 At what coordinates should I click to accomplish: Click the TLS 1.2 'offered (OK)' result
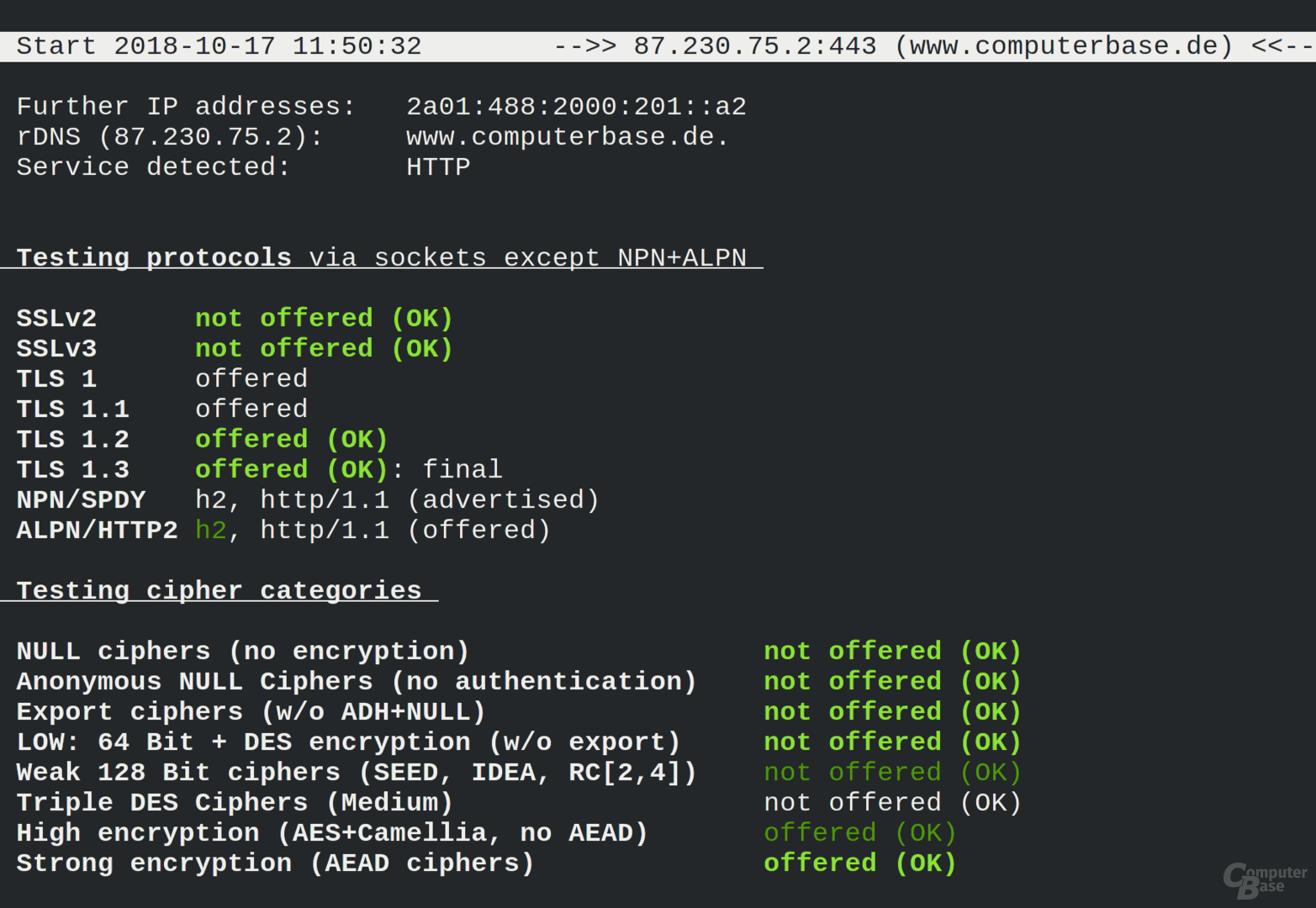[x=292, y=440]
